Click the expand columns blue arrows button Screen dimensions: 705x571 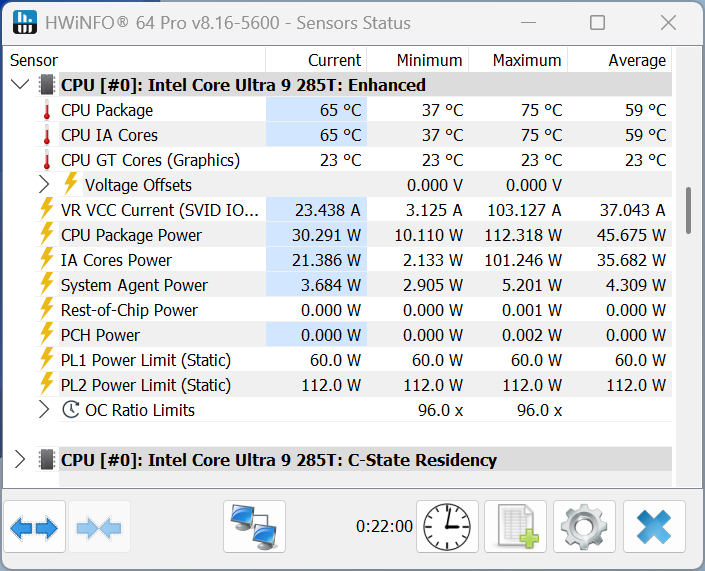coord(35,527)
